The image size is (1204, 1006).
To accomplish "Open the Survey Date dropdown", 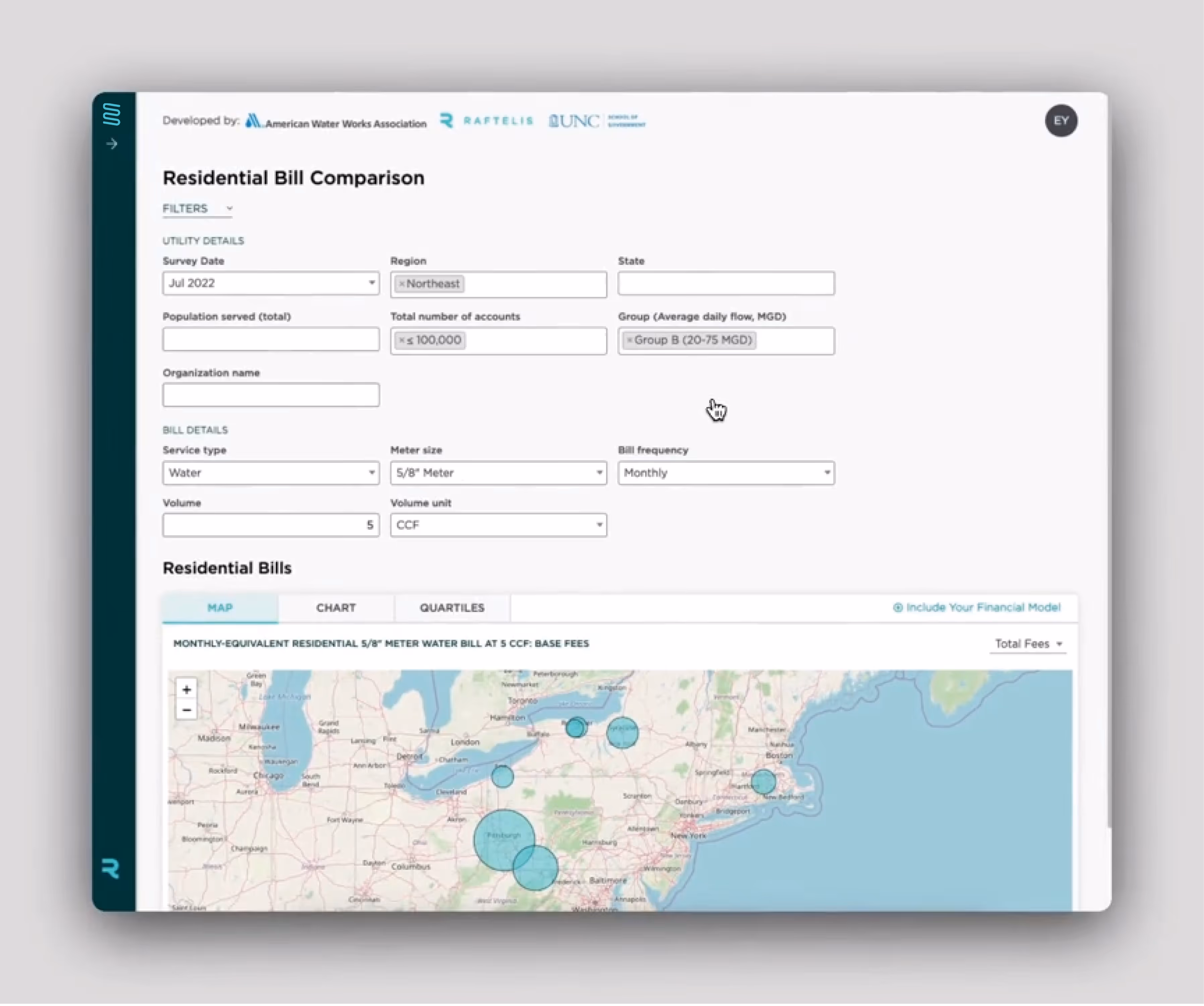I will click(x=270, y=283).
